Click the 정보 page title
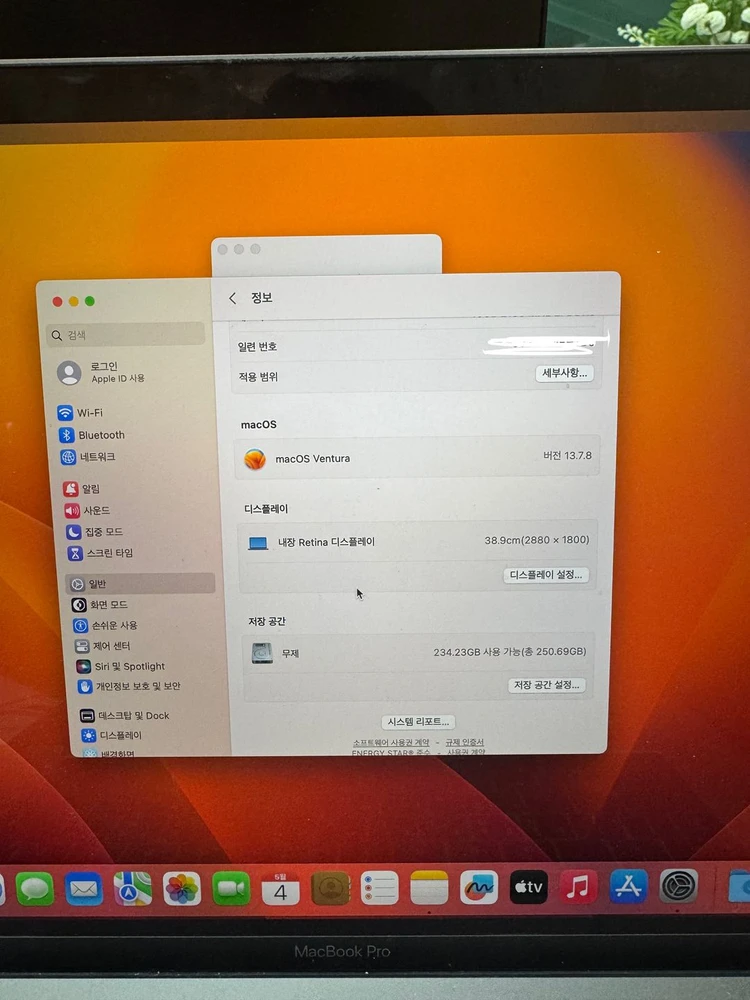This screenshot has width=750, height=1000. click(x=261, y=298)
